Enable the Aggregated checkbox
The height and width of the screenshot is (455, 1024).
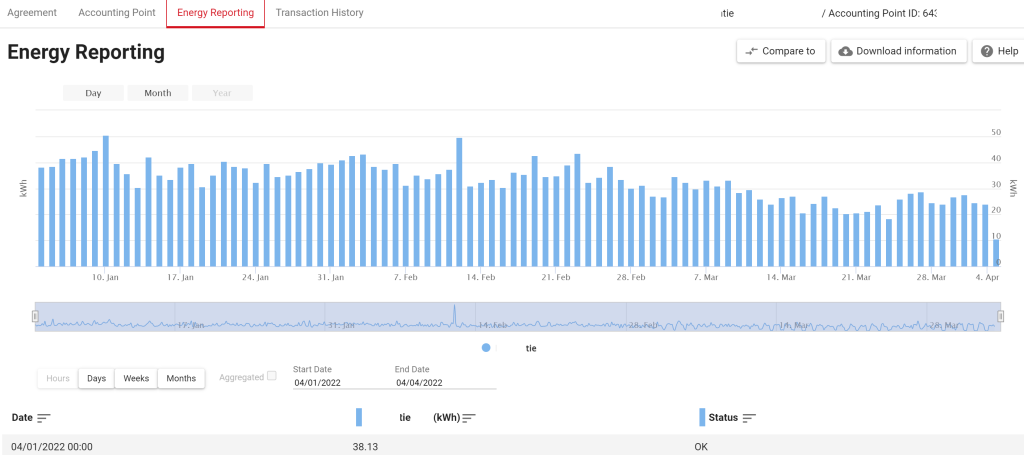(271, 376)
